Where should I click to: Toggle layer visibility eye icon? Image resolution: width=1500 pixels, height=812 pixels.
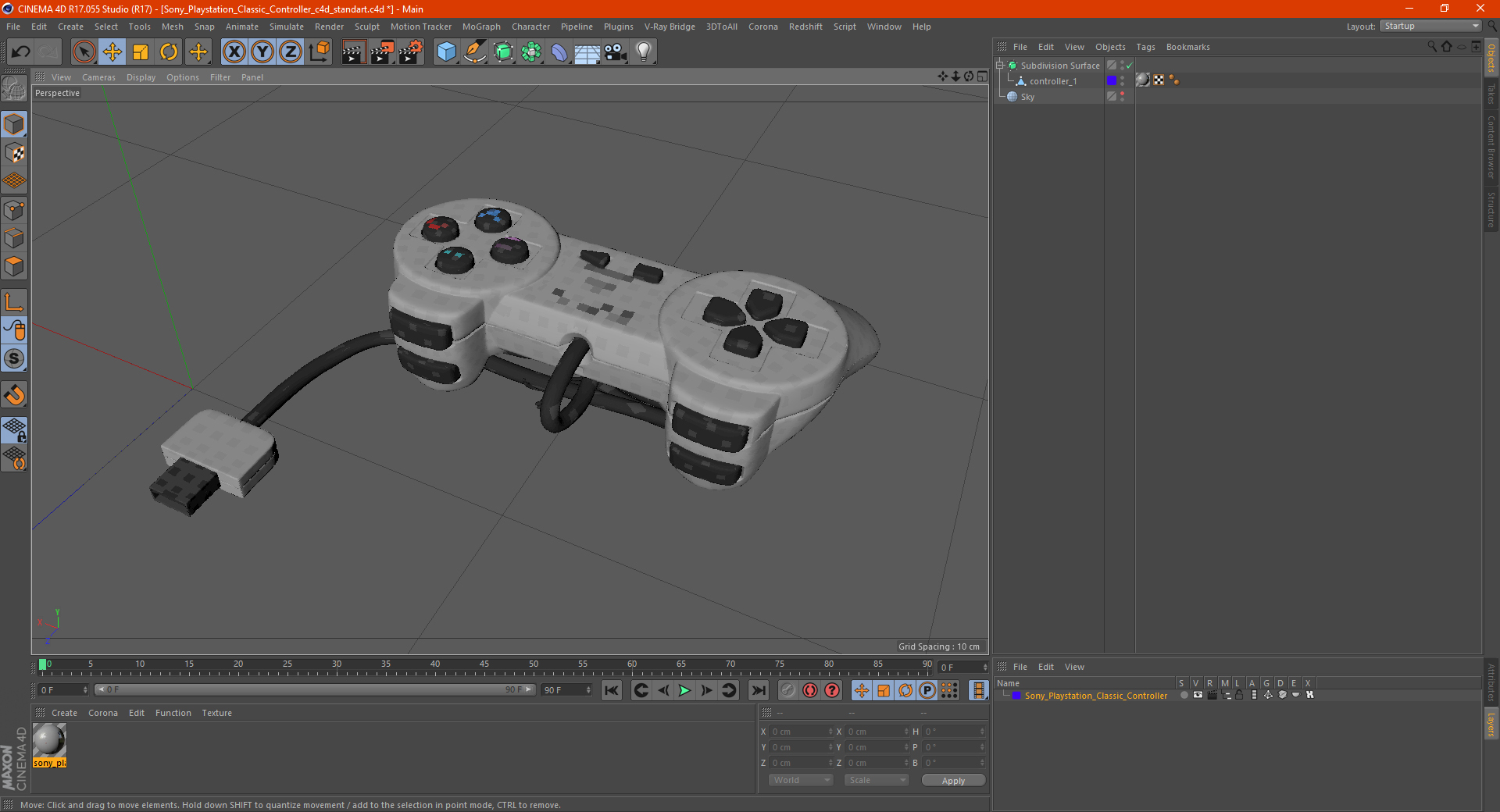click(x=1198, y=695)
